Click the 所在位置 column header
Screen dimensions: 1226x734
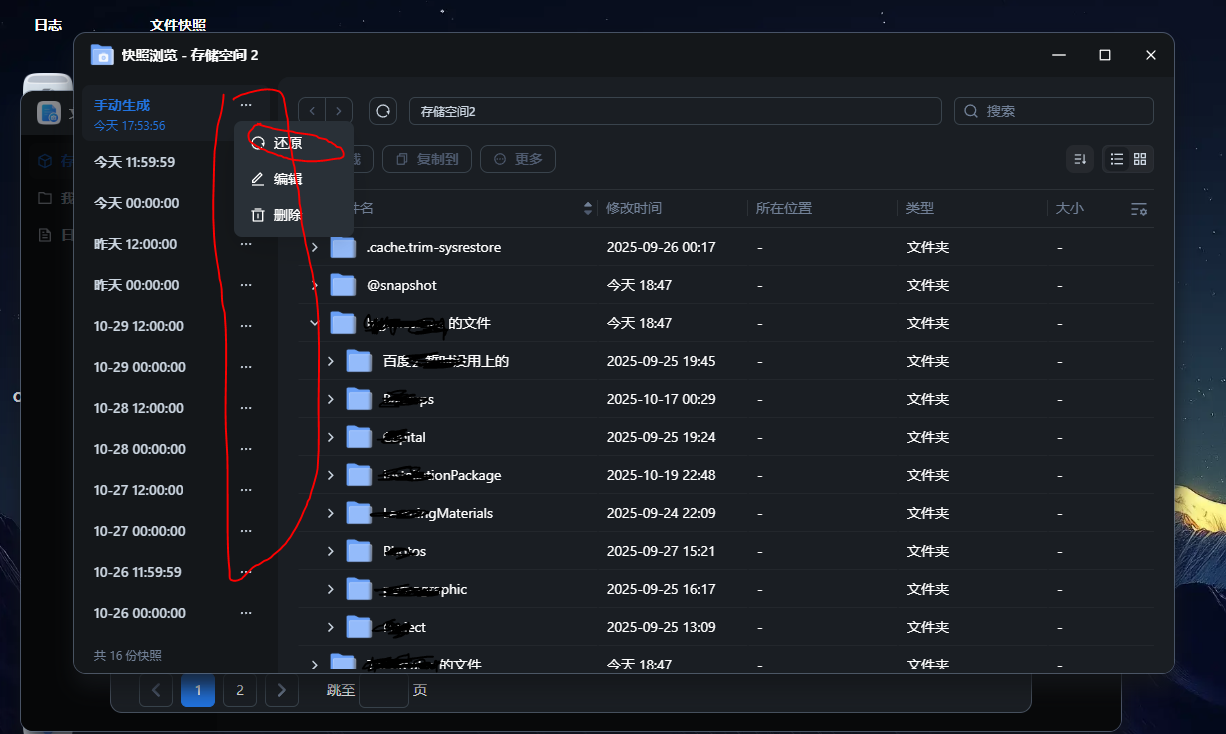click(784, 208)
